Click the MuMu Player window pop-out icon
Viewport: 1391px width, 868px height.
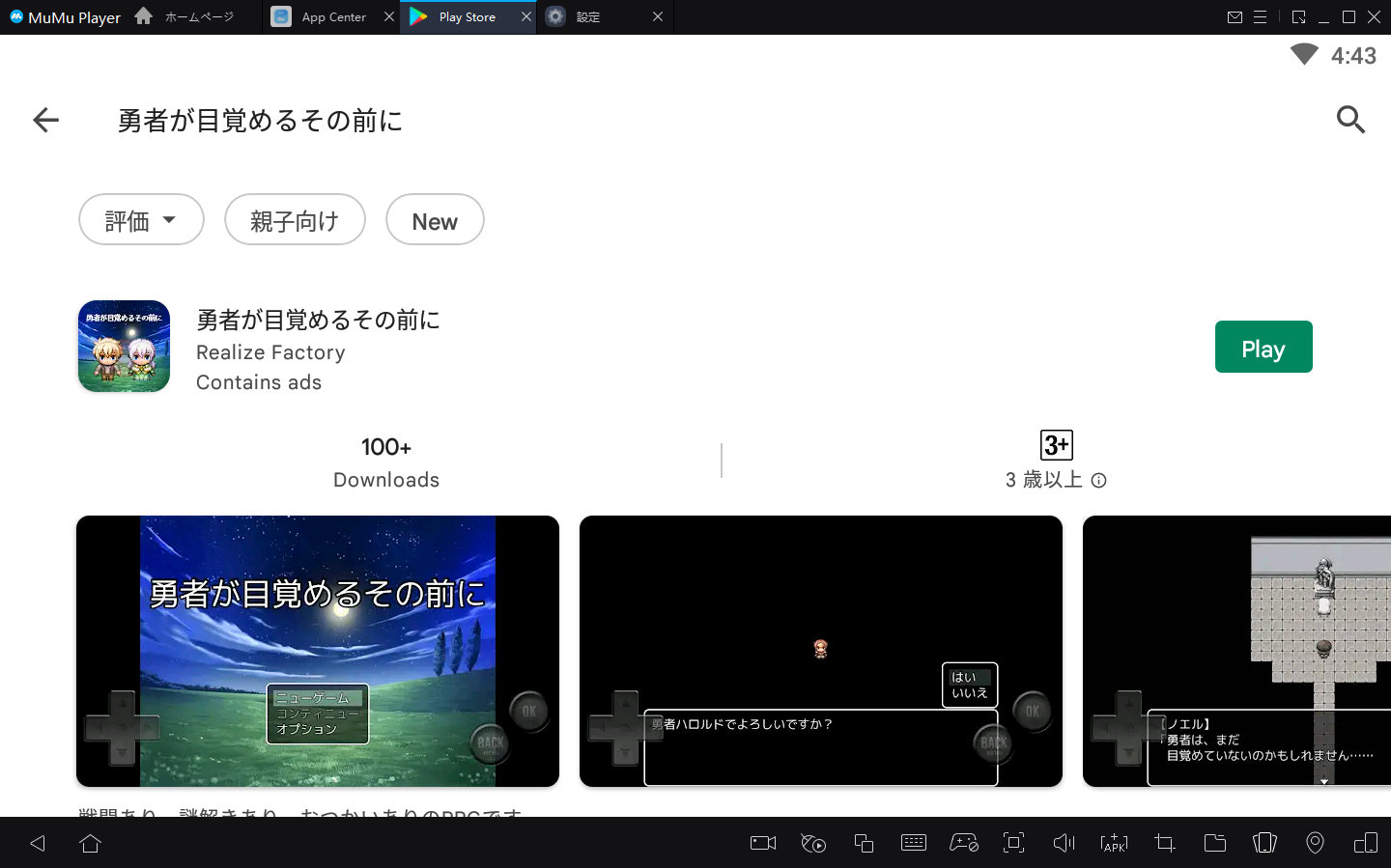click(x=1298, y=17)
